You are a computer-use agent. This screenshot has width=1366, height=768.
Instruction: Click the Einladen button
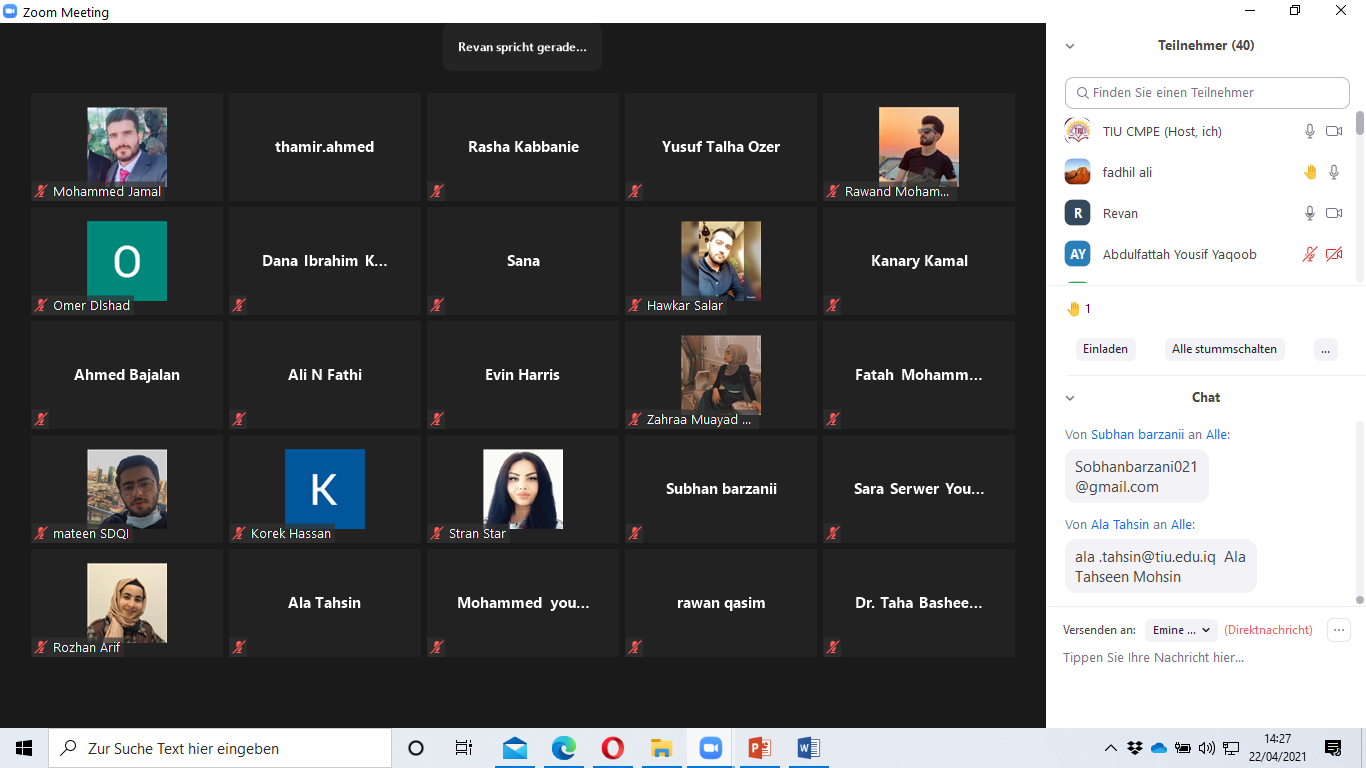[1105, 349]
